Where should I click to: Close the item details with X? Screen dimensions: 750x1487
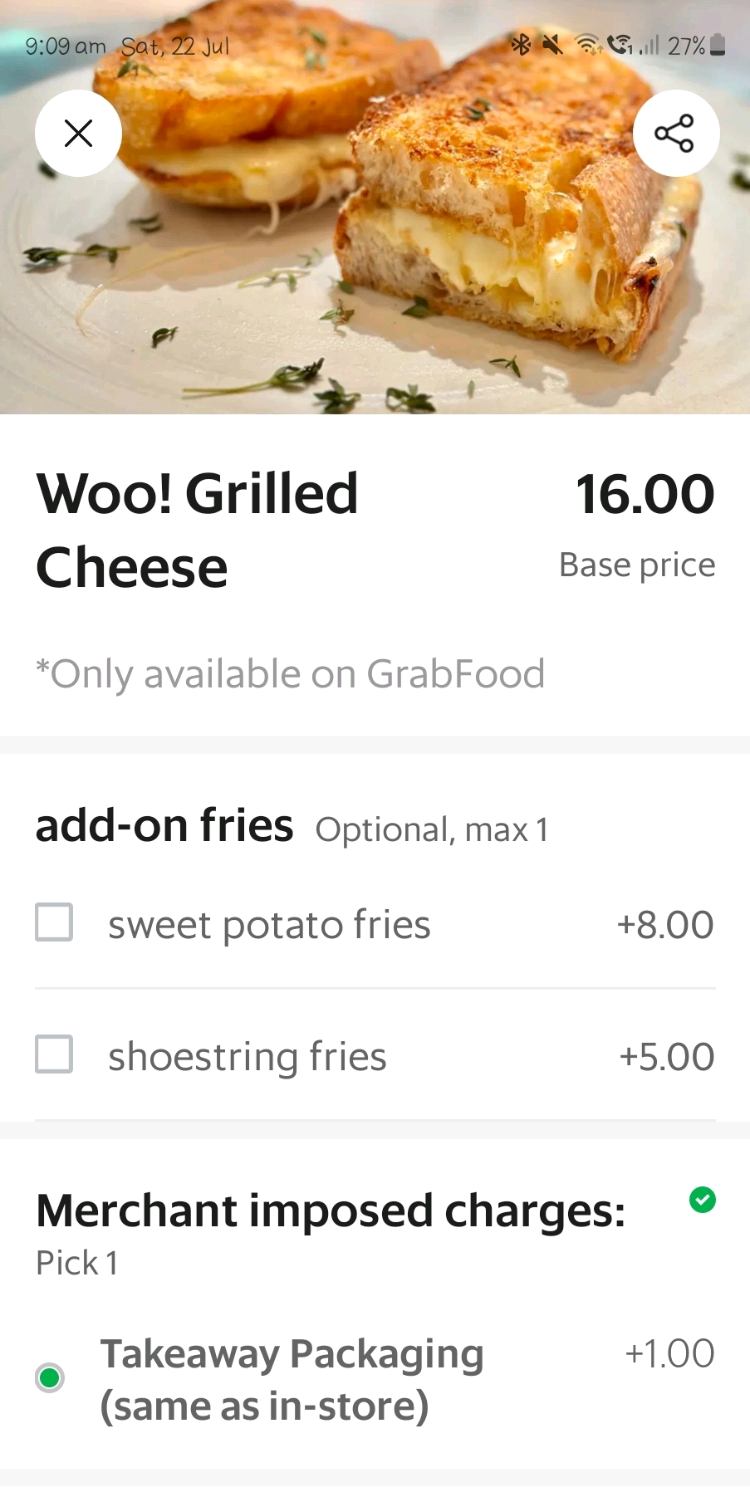78,134
